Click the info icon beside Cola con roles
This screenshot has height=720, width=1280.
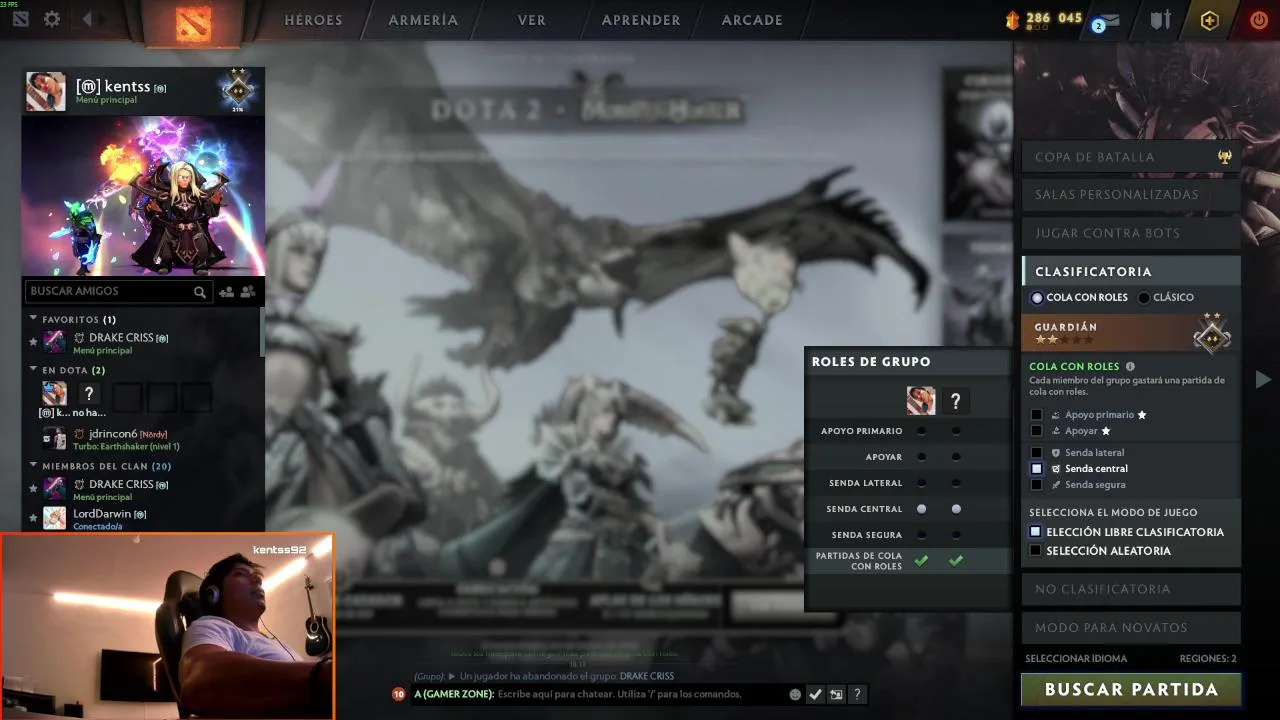(1130, 367)
